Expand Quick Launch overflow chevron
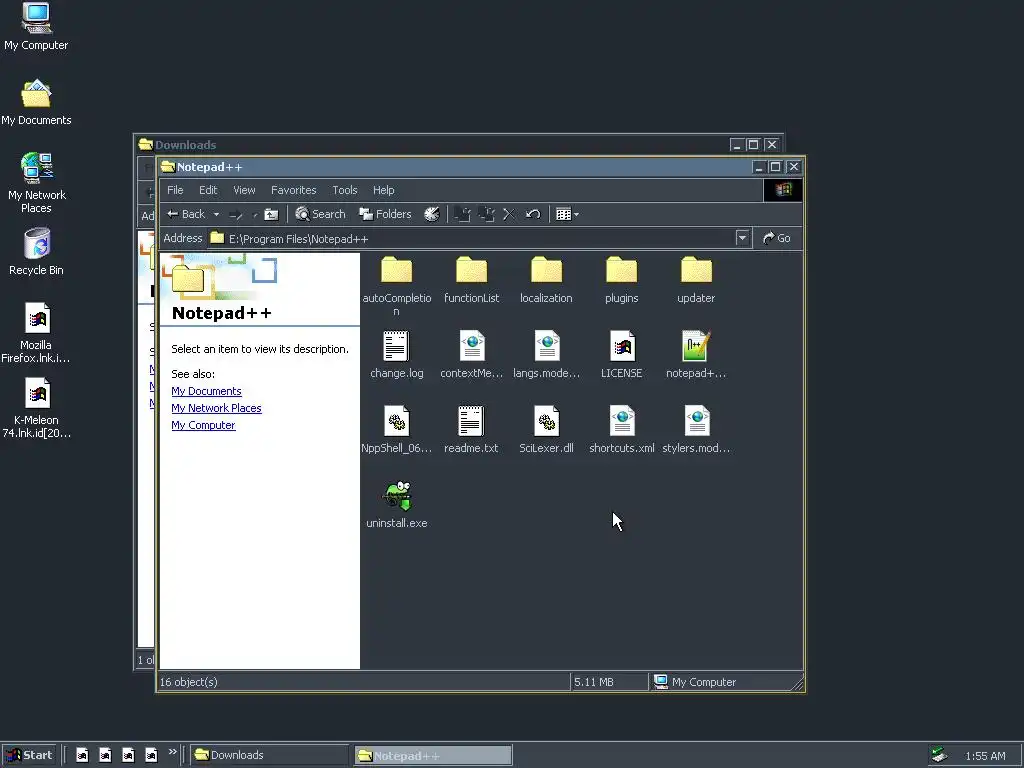 pyautogui.click(x=172, y=752)
